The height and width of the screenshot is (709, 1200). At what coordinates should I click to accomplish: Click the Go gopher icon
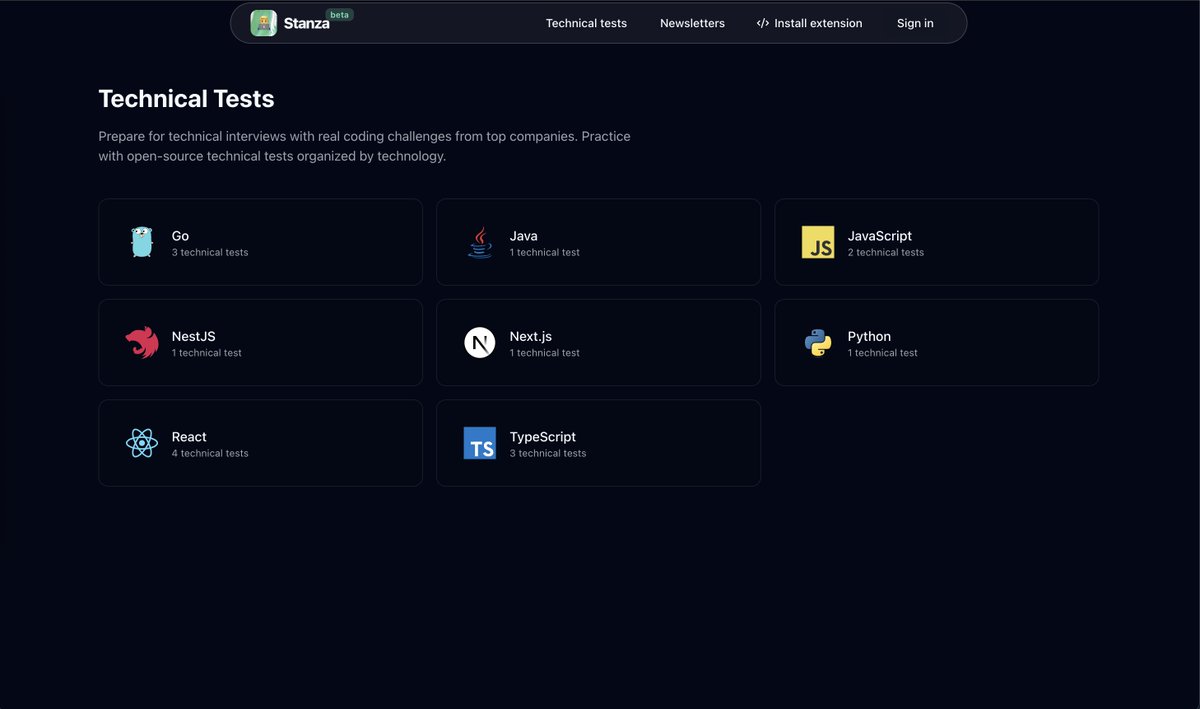(142, 242)
